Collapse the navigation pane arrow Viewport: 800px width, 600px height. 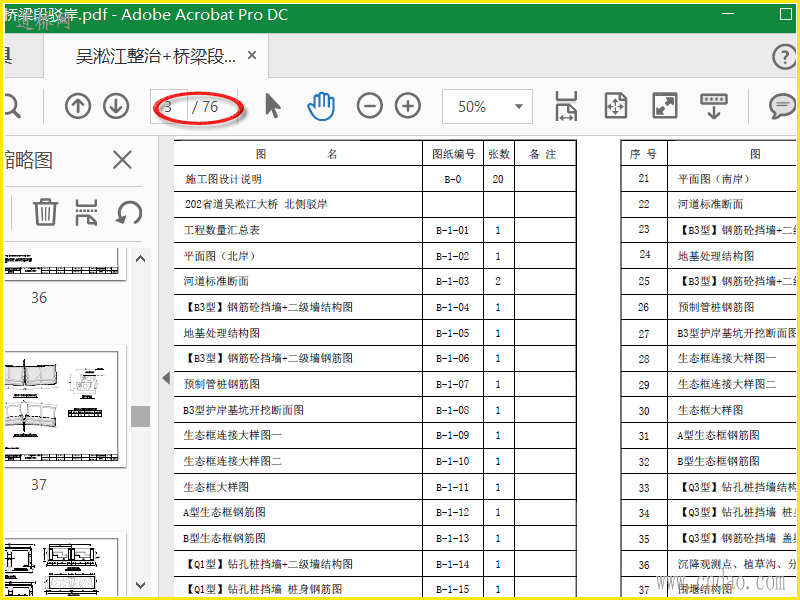pyautogui.click(x=166, y=378)
